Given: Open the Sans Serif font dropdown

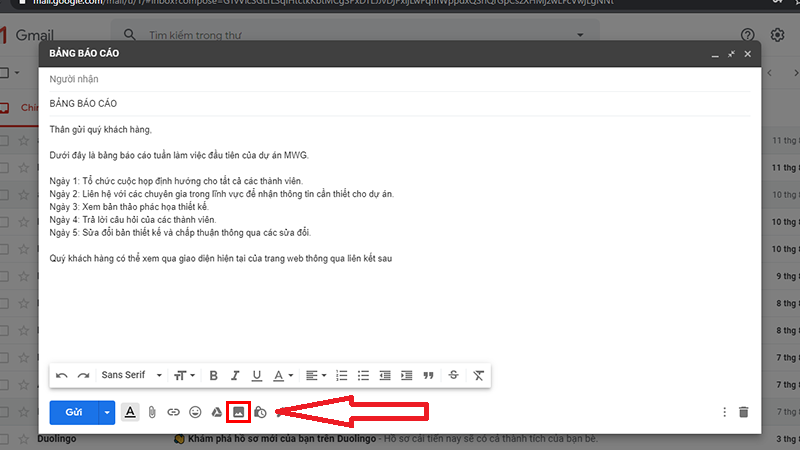Looking at the screenshot, I should 132,375.
